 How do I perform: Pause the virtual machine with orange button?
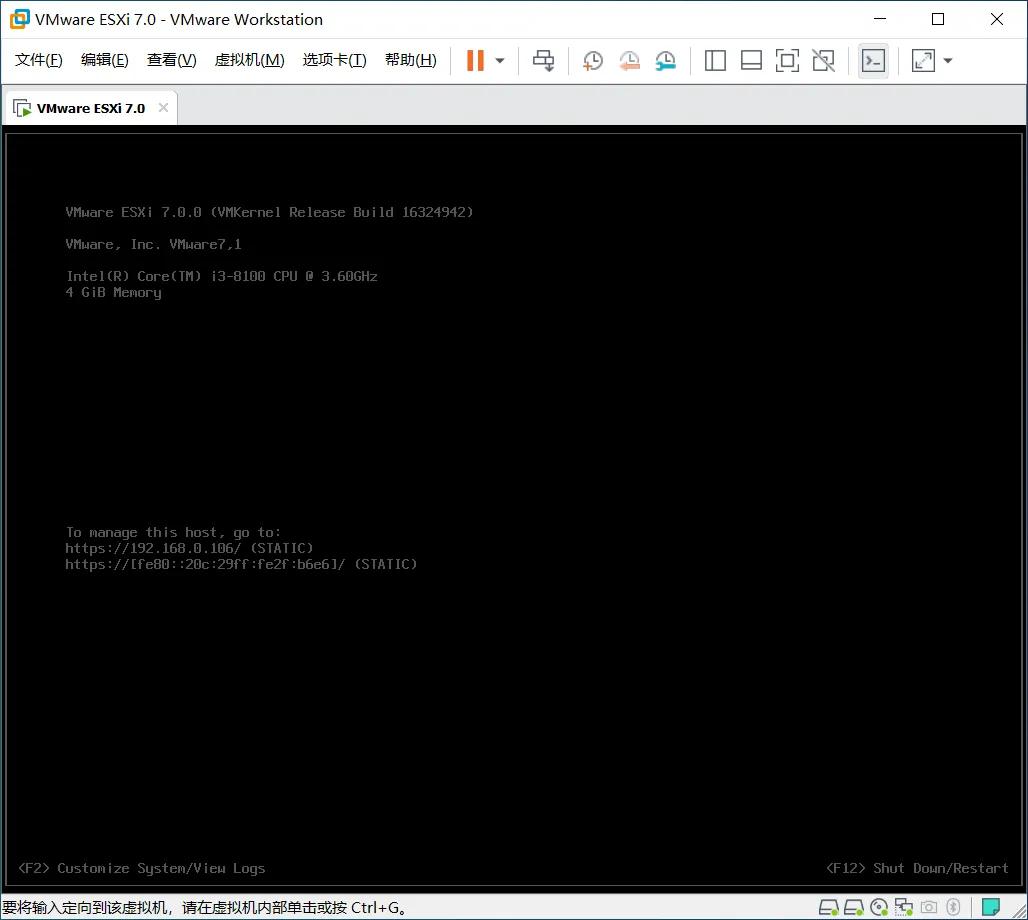[475, 60]
